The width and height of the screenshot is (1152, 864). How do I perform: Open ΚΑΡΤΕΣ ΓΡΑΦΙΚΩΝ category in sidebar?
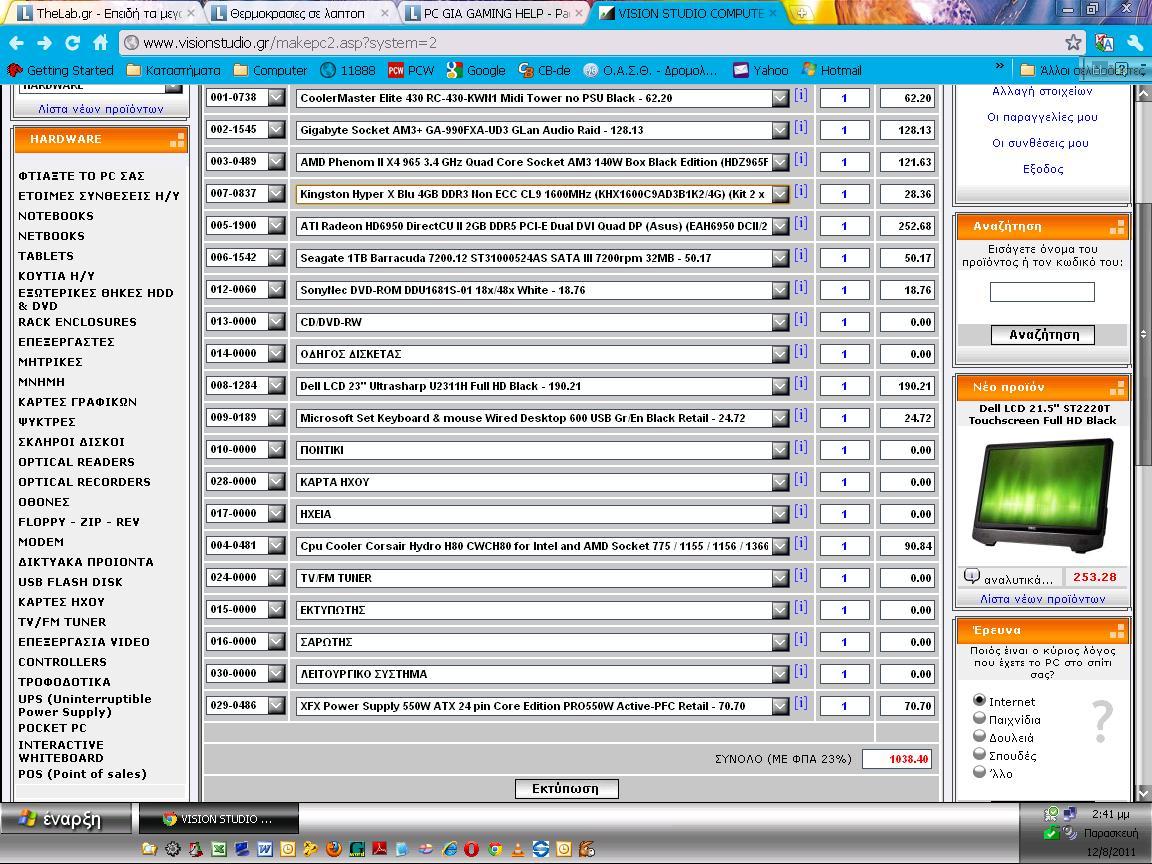77,402
